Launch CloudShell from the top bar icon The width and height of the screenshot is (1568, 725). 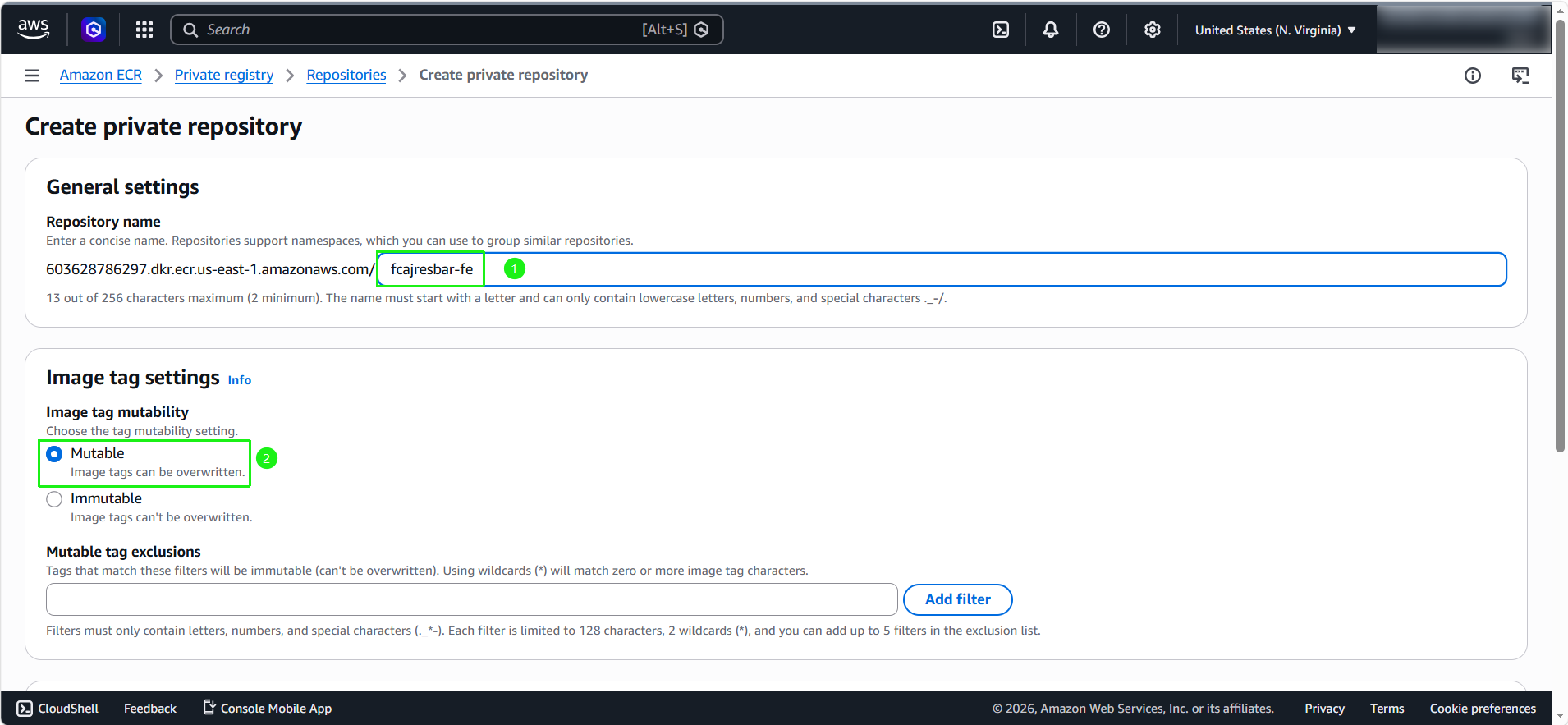(1001, 30)
